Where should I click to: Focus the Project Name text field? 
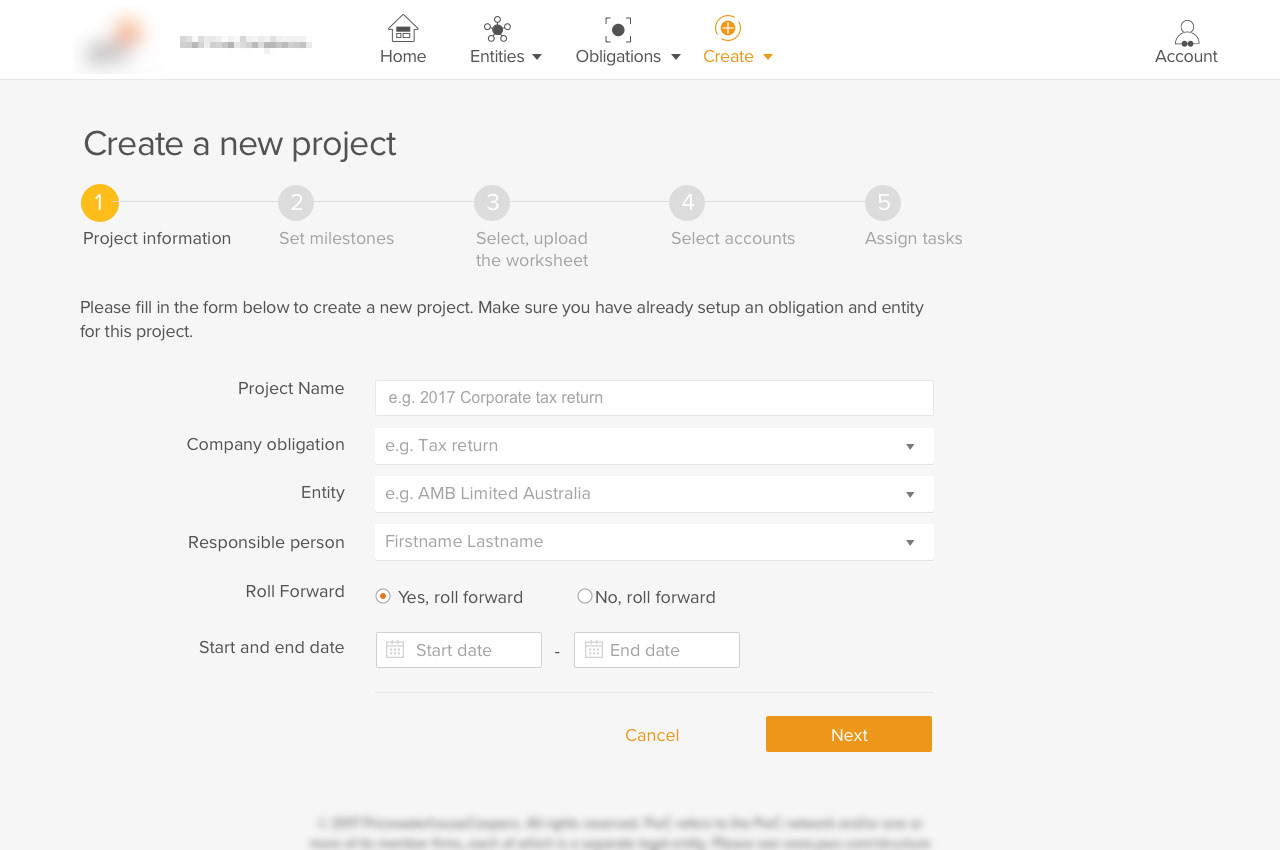click(654, 398)
